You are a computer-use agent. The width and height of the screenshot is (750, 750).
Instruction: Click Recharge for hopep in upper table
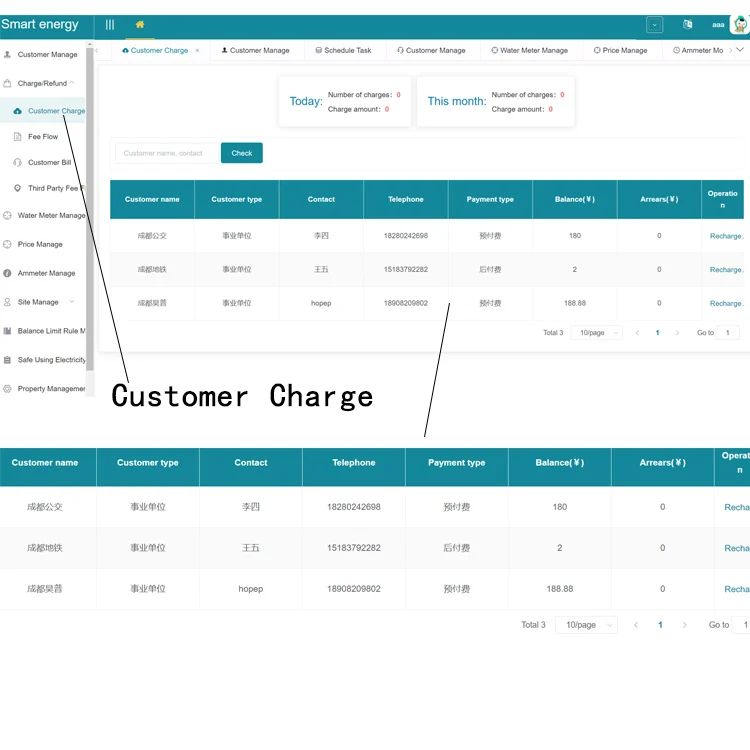[726, 303]
